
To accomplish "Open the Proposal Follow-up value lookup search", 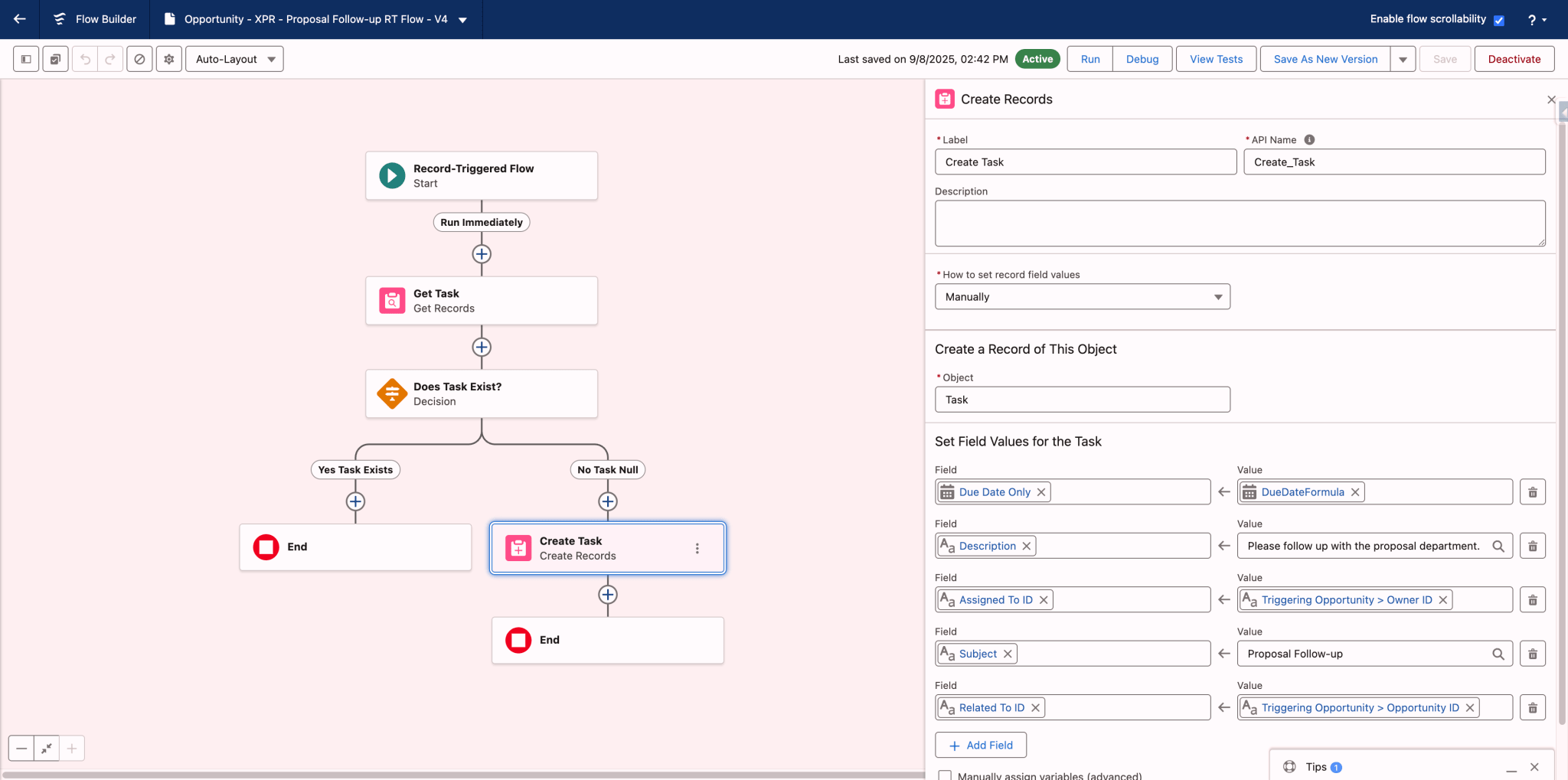I will [x=1498, y=653].
